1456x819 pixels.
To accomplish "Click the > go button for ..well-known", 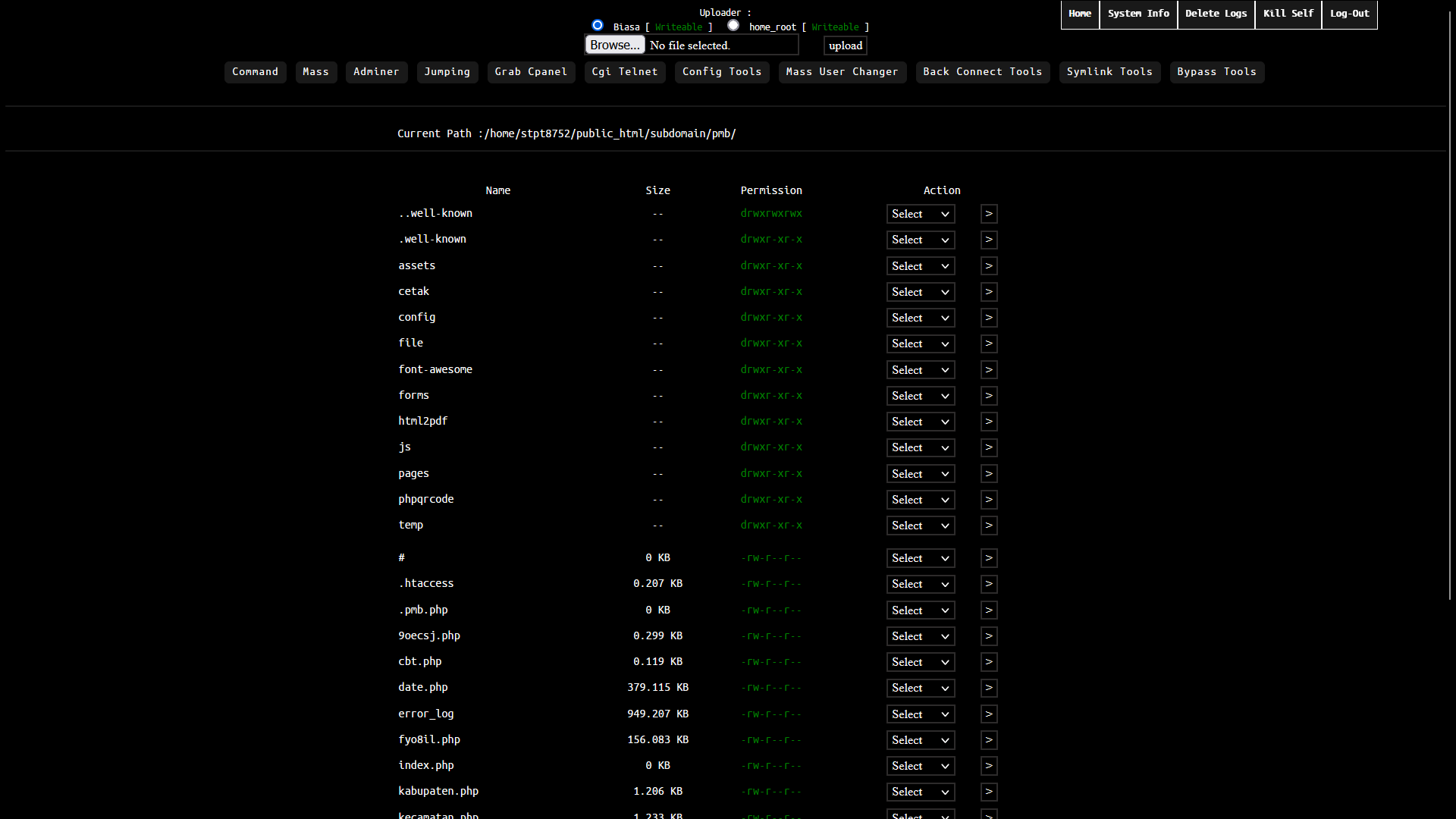I will pyautogui.click(x=989, y=214).
